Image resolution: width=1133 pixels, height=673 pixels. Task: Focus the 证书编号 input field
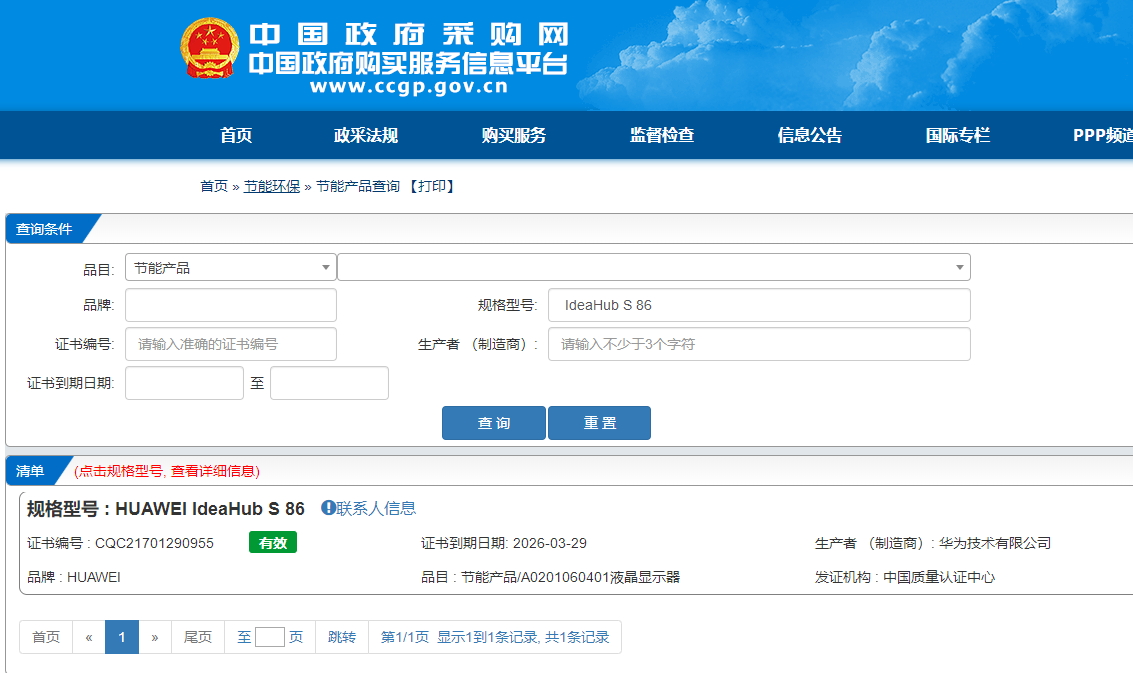(231, 344)
